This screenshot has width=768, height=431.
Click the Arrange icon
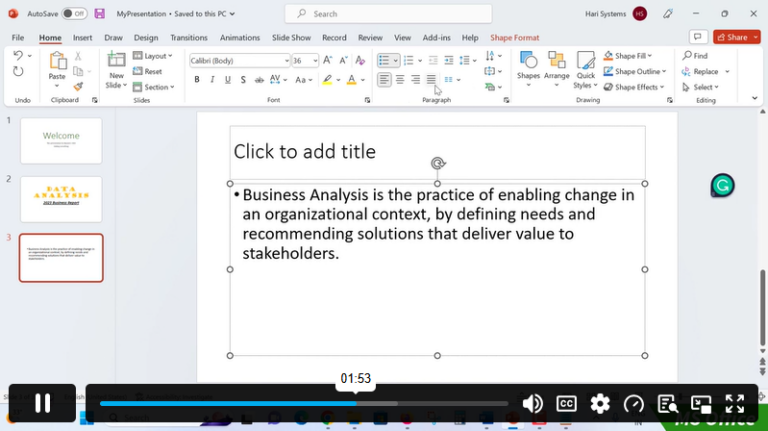(x=556, y=60)
